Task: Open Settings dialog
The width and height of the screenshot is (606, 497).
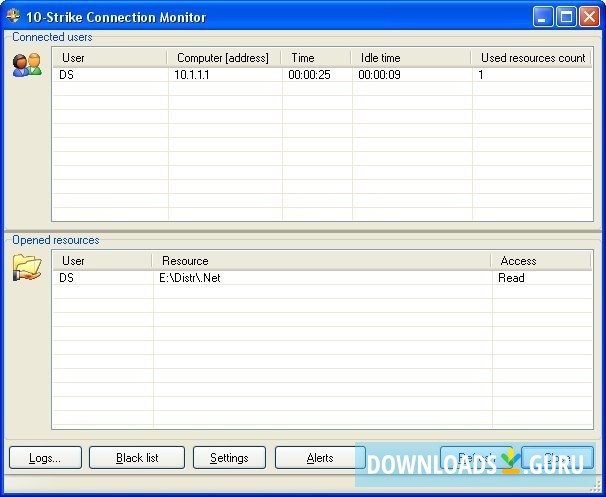Action: click(x=229, y=458)
